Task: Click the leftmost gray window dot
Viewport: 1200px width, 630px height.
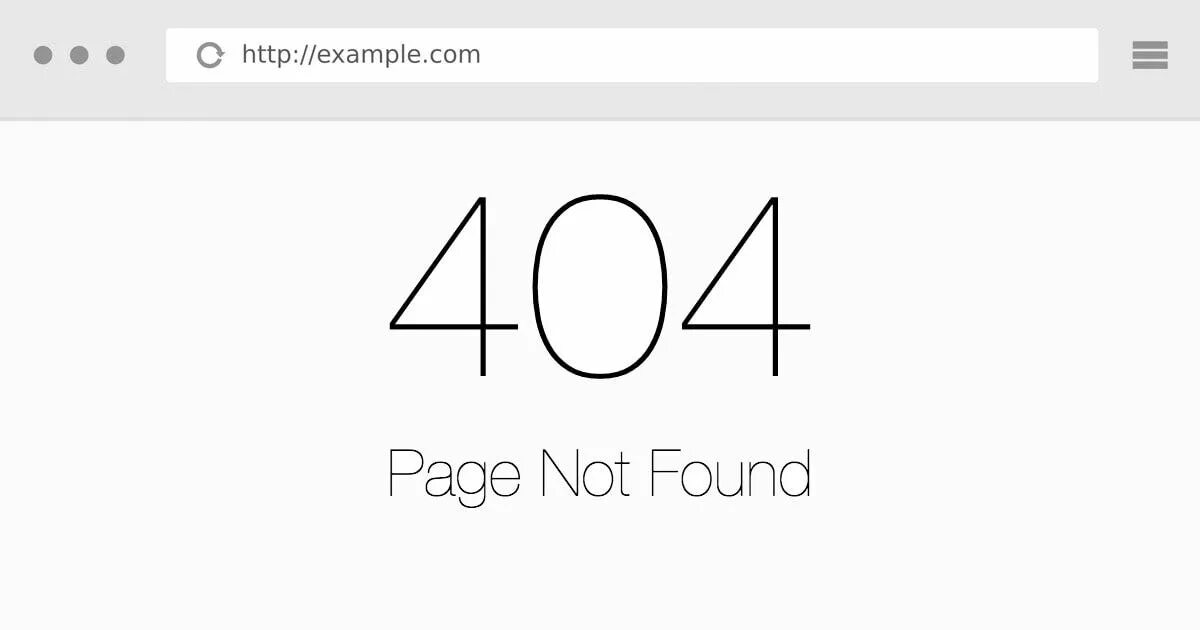Action: pyautogui.click(x=43, y=55)
